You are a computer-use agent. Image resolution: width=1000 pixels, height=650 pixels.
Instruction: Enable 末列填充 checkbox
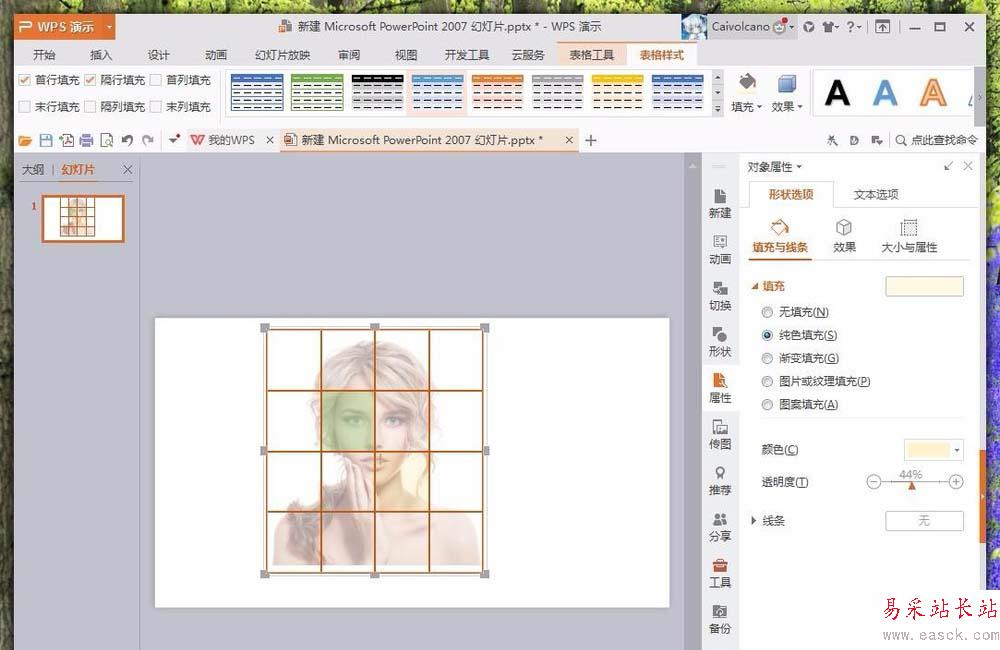156,107
